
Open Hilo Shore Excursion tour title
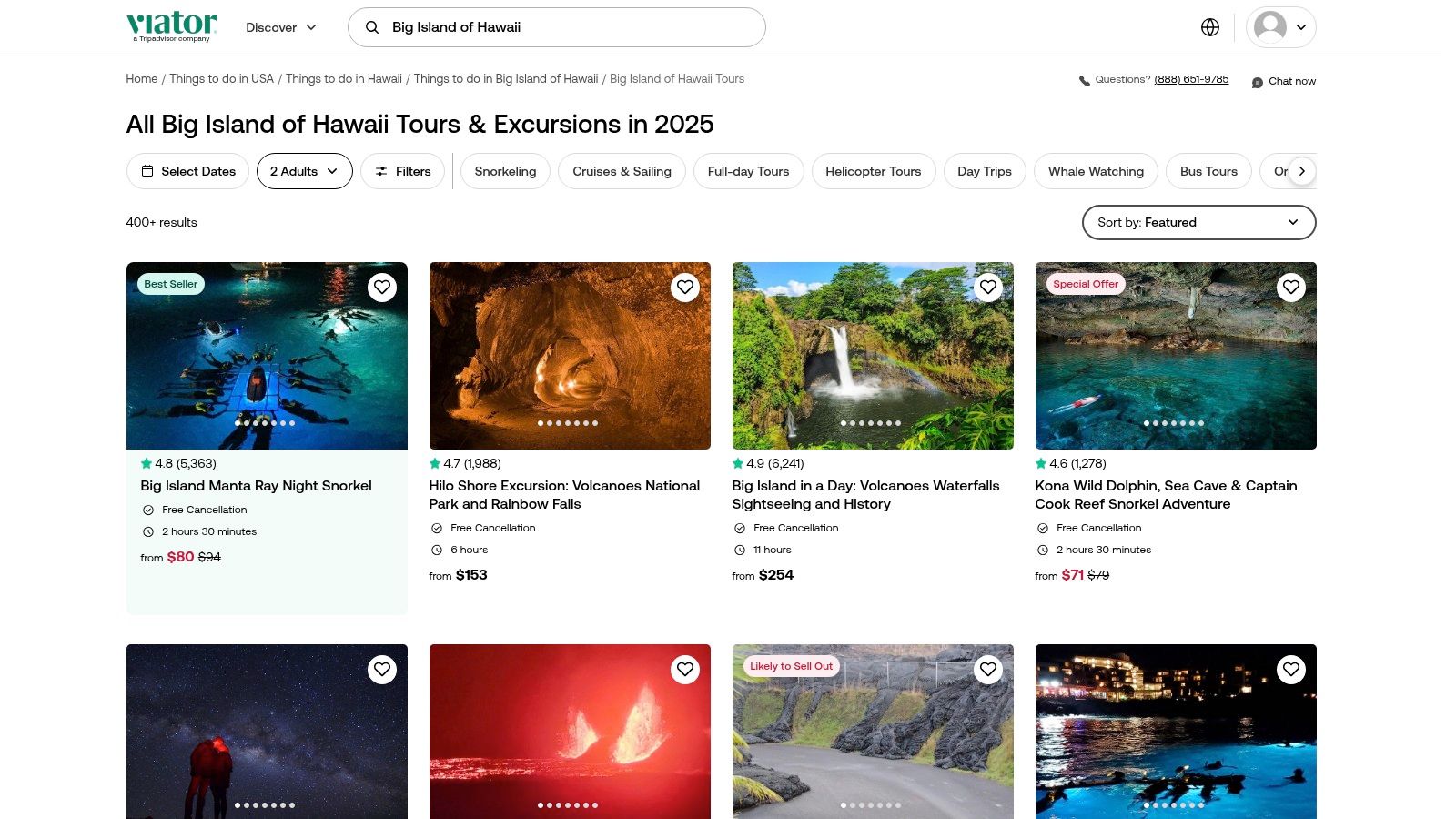coord(564,495)
